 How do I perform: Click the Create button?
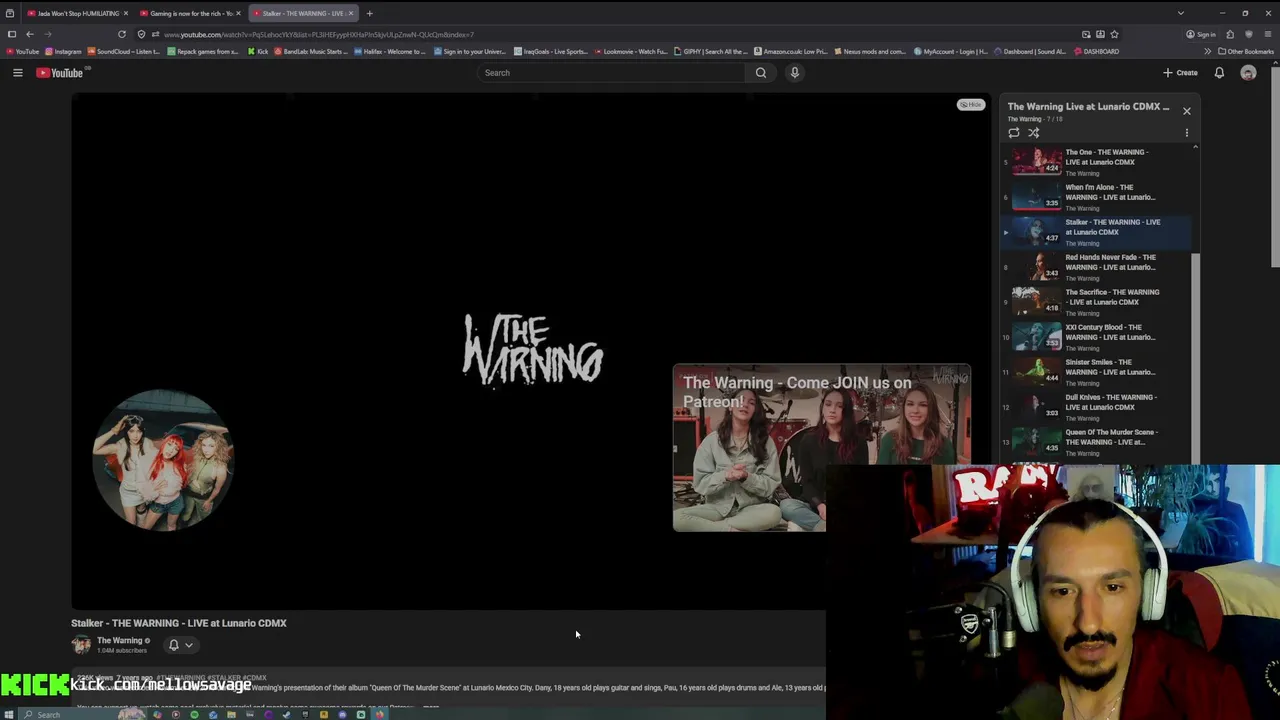click(1180, 72)
